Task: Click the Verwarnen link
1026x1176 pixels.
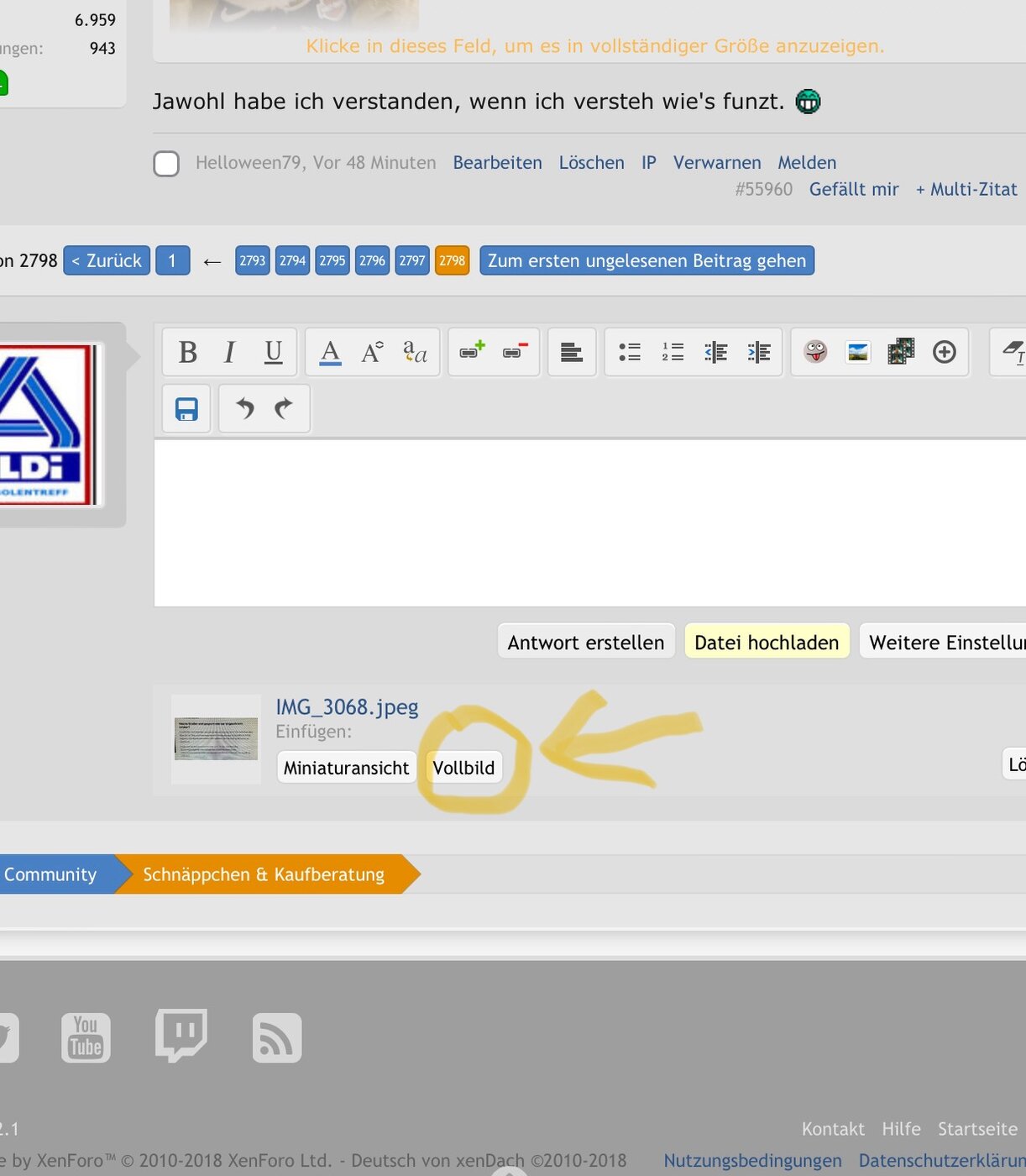Action: click(717, 162)
